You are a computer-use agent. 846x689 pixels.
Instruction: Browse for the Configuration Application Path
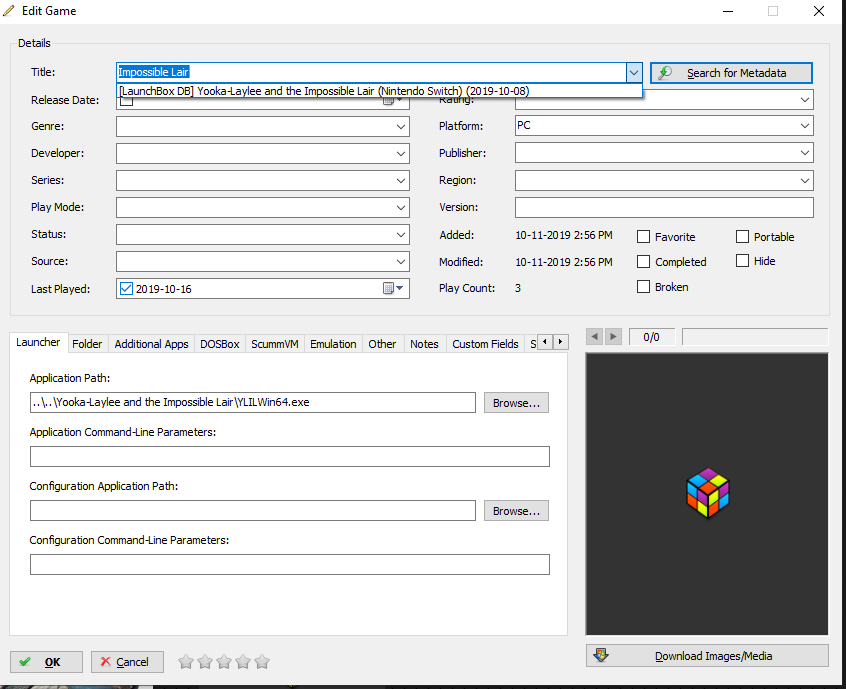[x=516, y=510]
